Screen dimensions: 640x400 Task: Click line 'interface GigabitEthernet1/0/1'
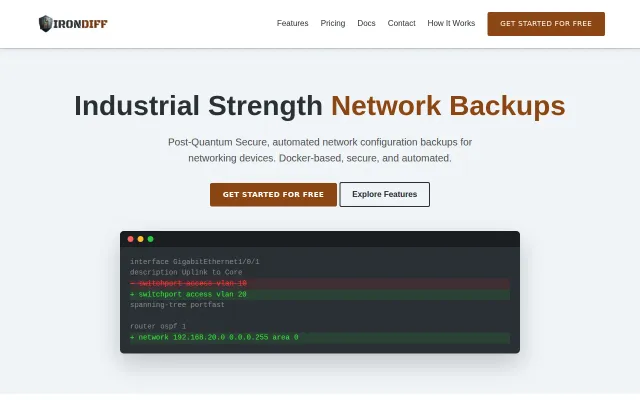pyautogui.click(x=195, y=262)
